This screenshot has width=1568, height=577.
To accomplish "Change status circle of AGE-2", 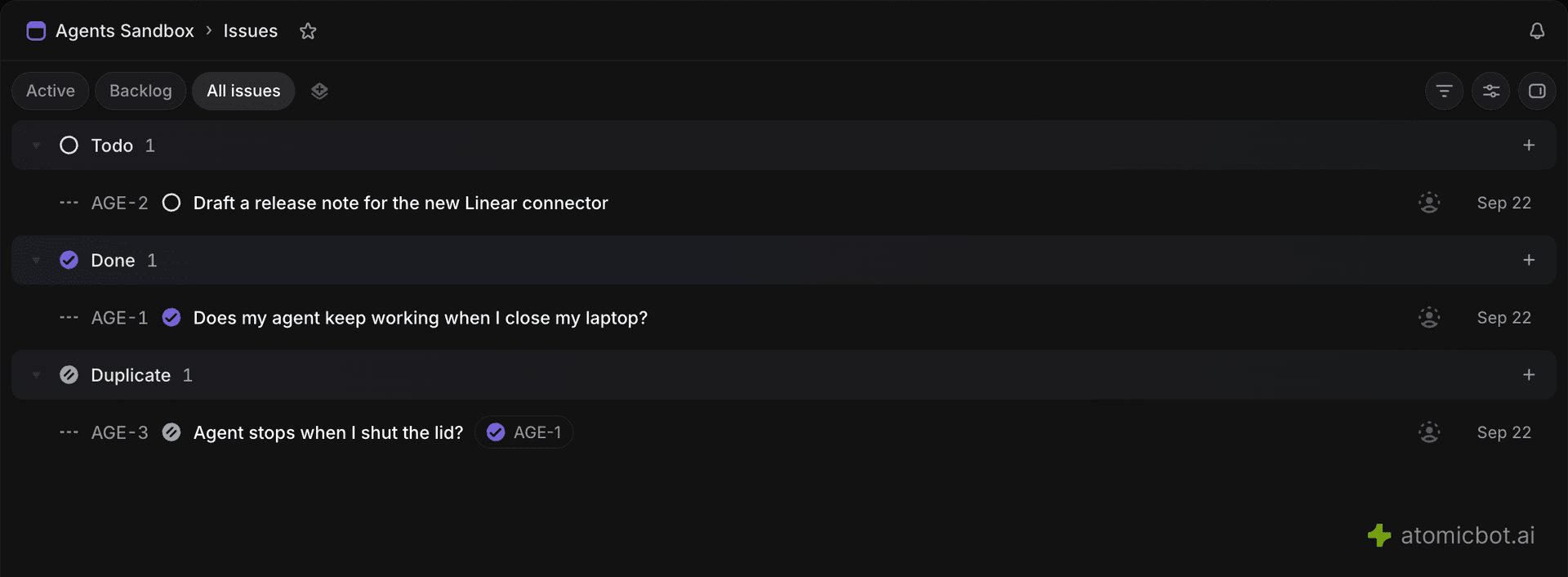I will point(171,203).
